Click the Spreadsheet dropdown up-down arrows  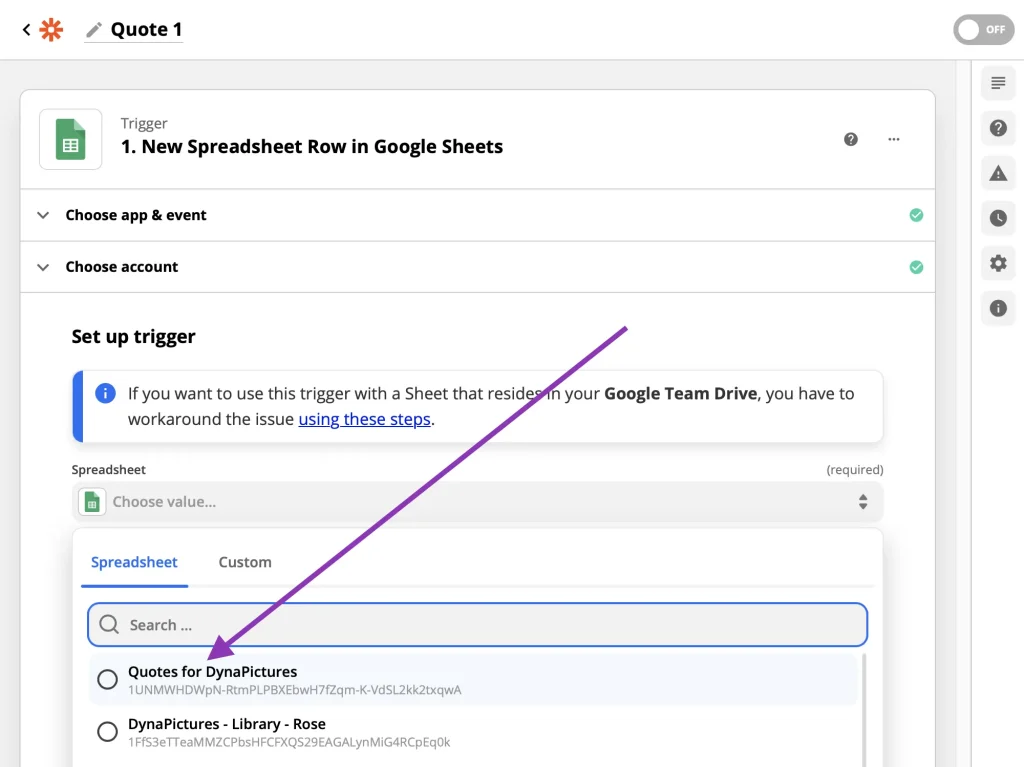click(x=863, y=502)
